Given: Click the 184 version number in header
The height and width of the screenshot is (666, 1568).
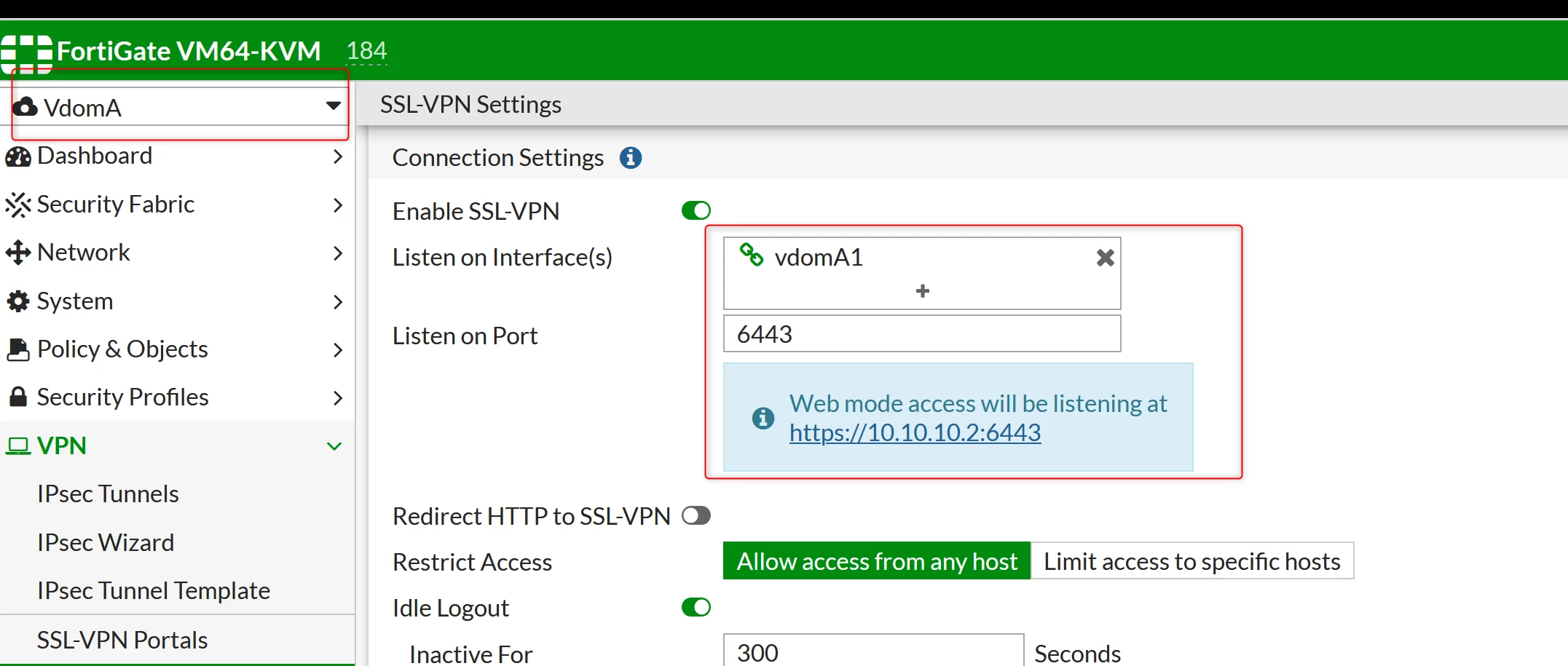Looking at the screenshot, I should (x=366, y=50).
